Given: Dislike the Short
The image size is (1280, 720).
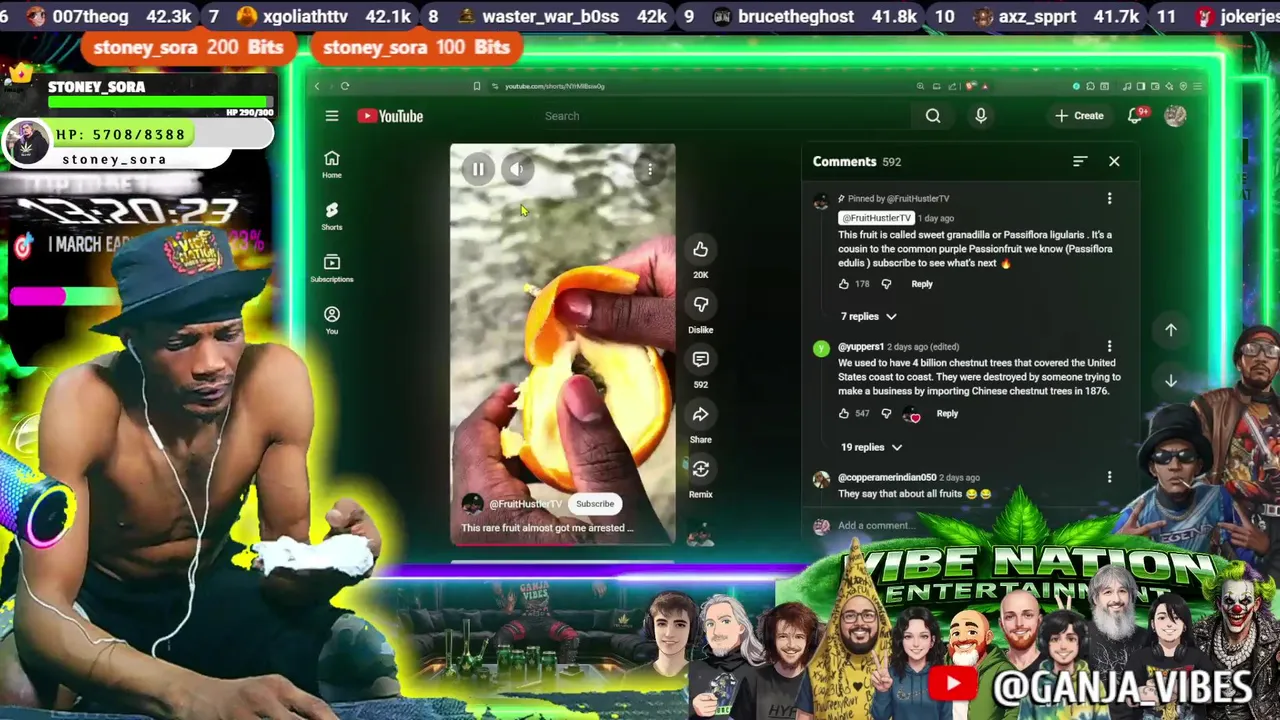Looking at the screenshot, I should tap(700, 304).
